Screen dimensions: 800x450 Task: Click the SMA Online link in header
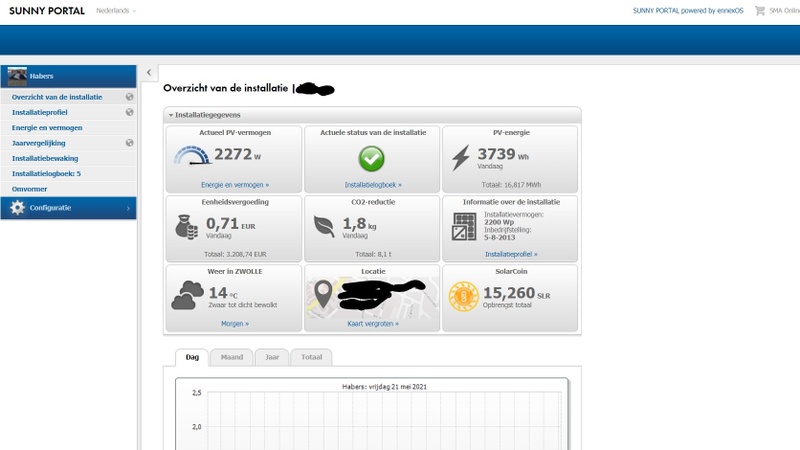[x=784, y=11]
